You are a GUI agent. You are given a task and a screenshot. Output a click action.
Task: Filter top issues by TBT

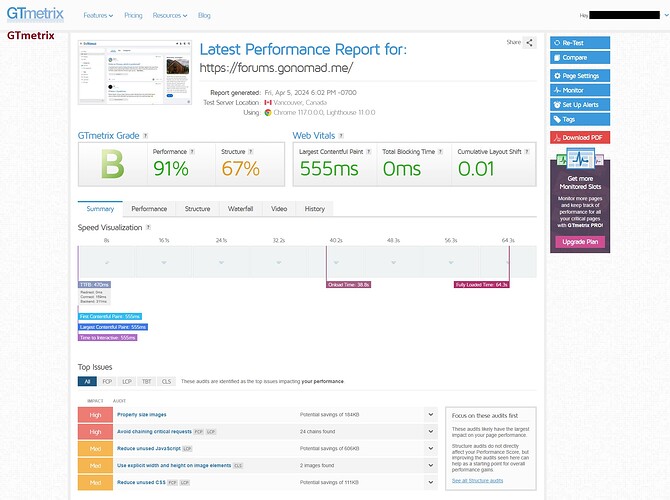click(x=147, y=381)
